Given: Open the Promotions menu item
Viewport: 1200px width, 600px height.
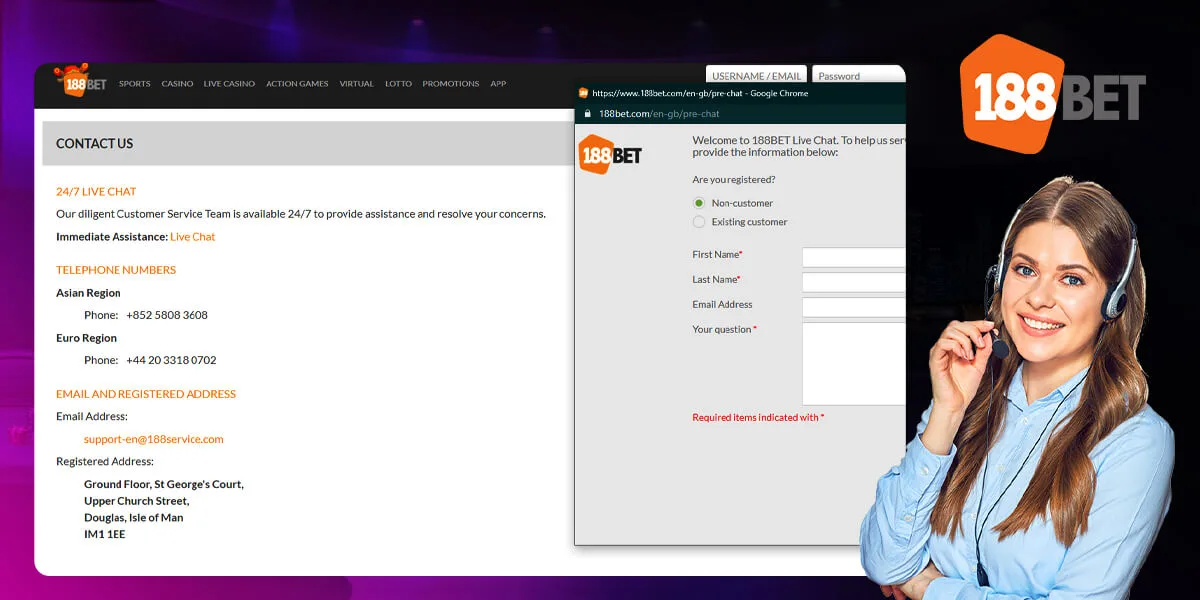Looking at the screenshot, I should click(x=450, y=84).
